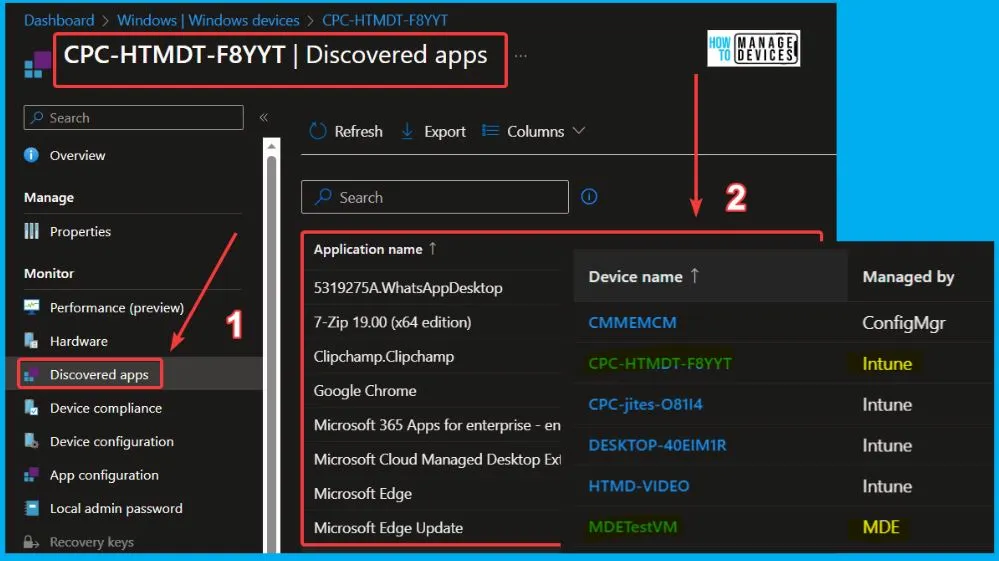Click the sidebar vertical scrollbar thumb
This screenshot has height=561, width=999.
click(271, 353)
